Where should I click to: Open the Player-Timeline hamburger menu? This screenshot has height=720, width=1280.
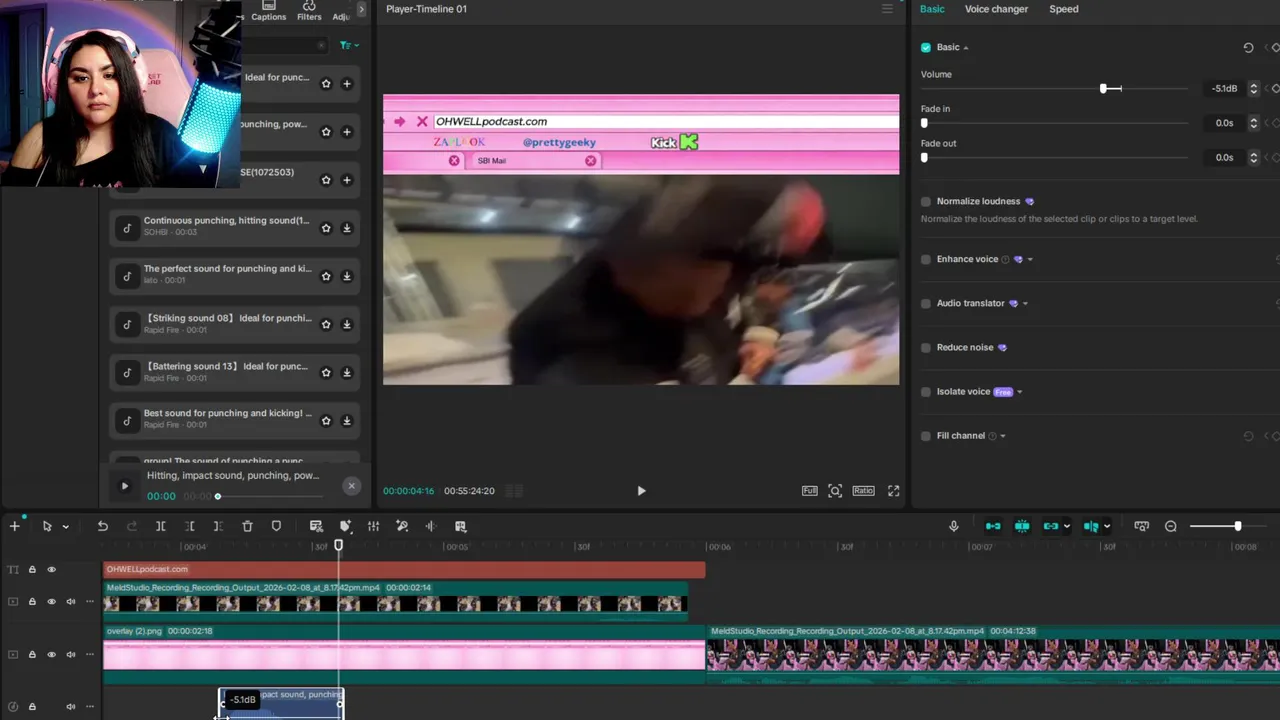[887, 9]
